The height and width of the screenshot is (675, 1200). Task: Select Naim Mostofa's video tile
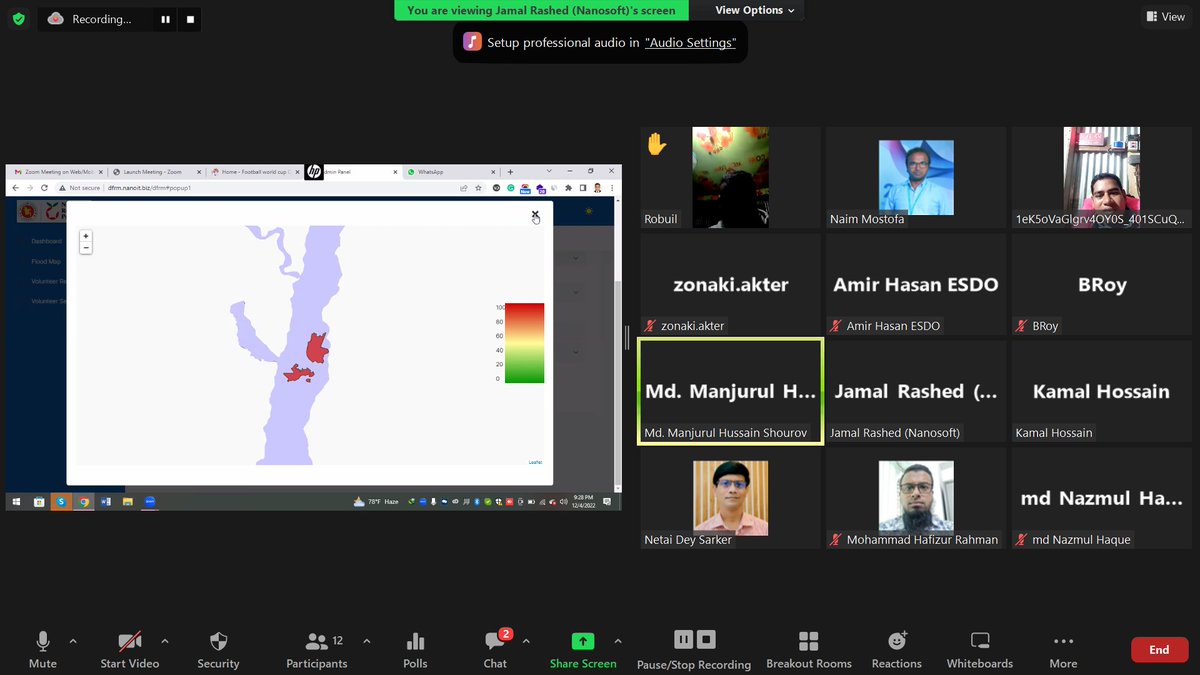(x=916, y=177)
